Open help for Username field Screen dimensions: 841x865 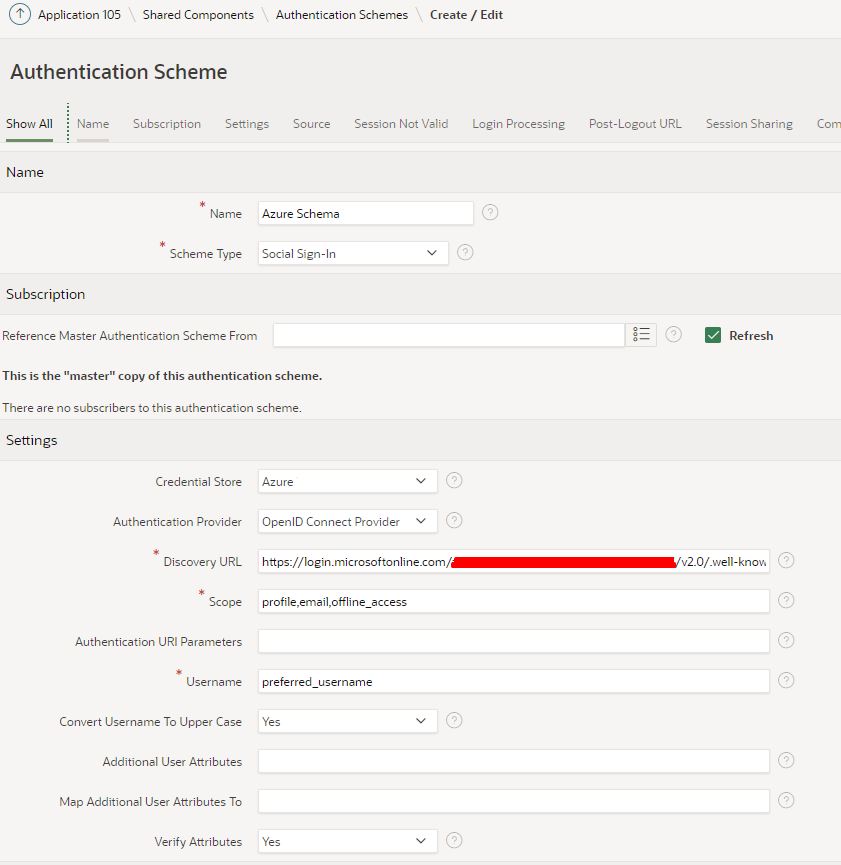(x=786, y=681)
